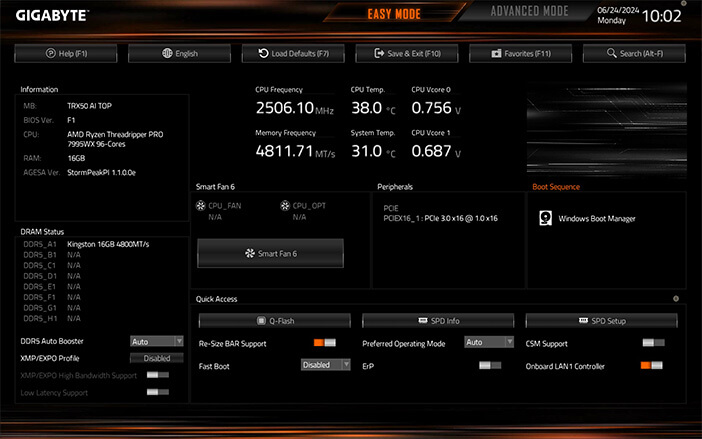This screenshot has width=702, height=439.
Task: Open Fast Boot dropdown
Action: pyautogui.click(x=325, y=365)
